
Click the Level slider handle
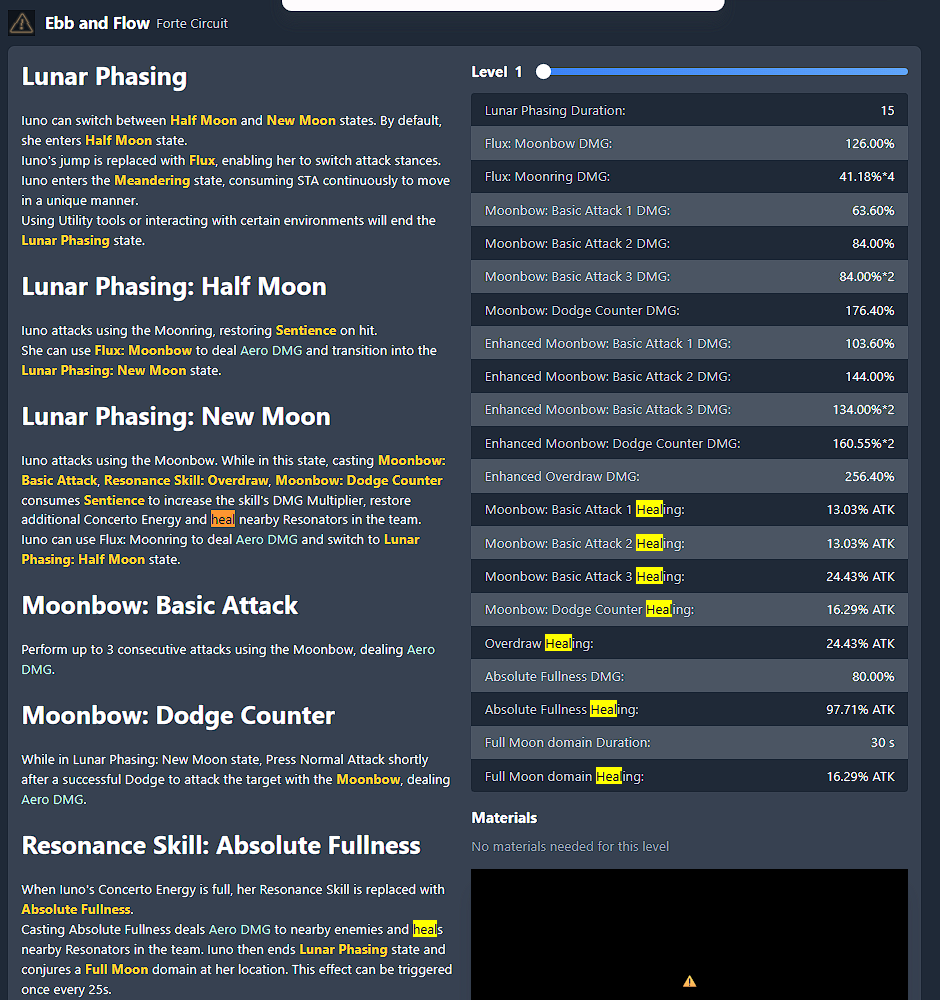coord(543,71)
